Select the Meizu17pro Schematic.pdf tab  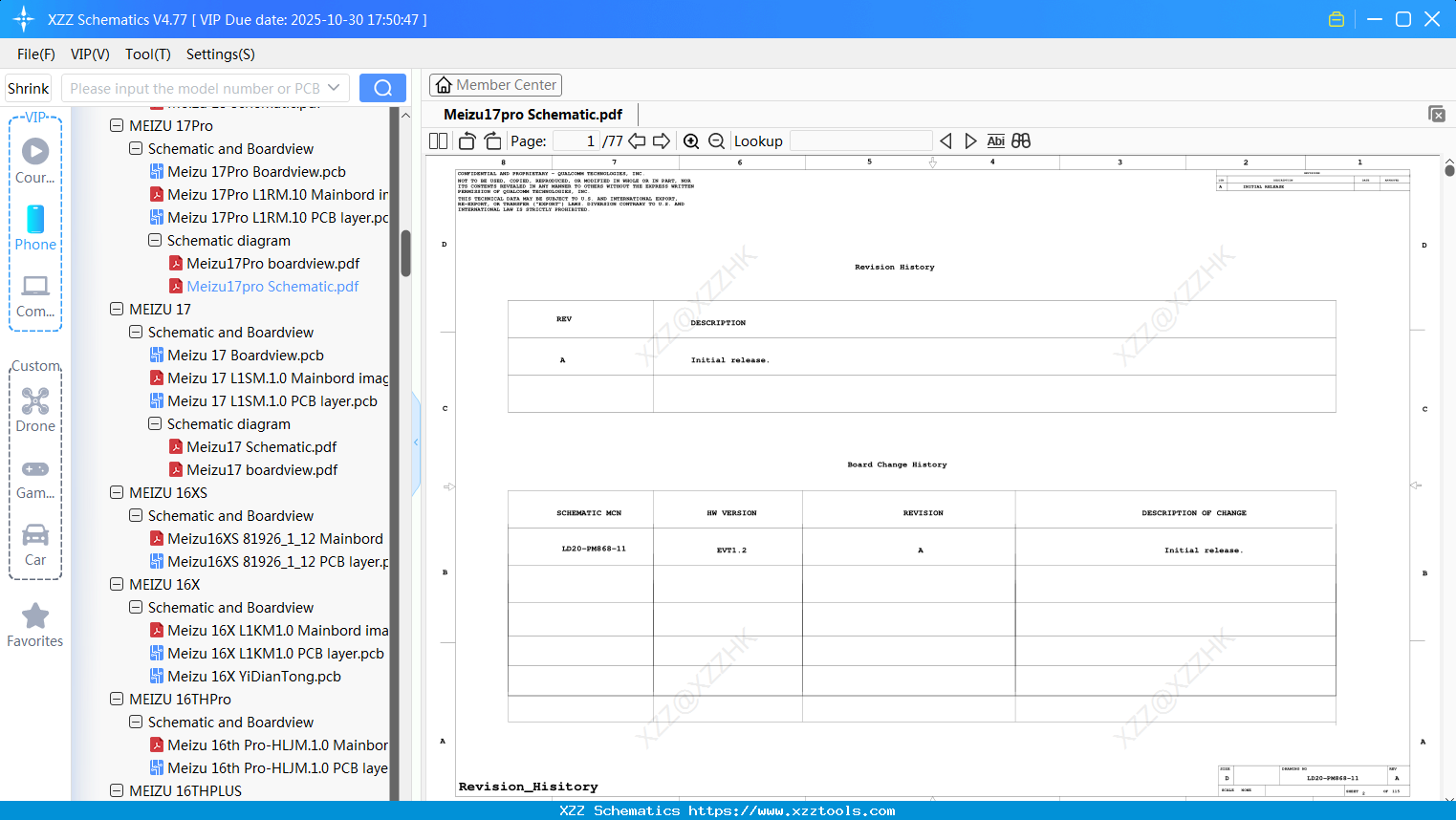coord(533,115)
